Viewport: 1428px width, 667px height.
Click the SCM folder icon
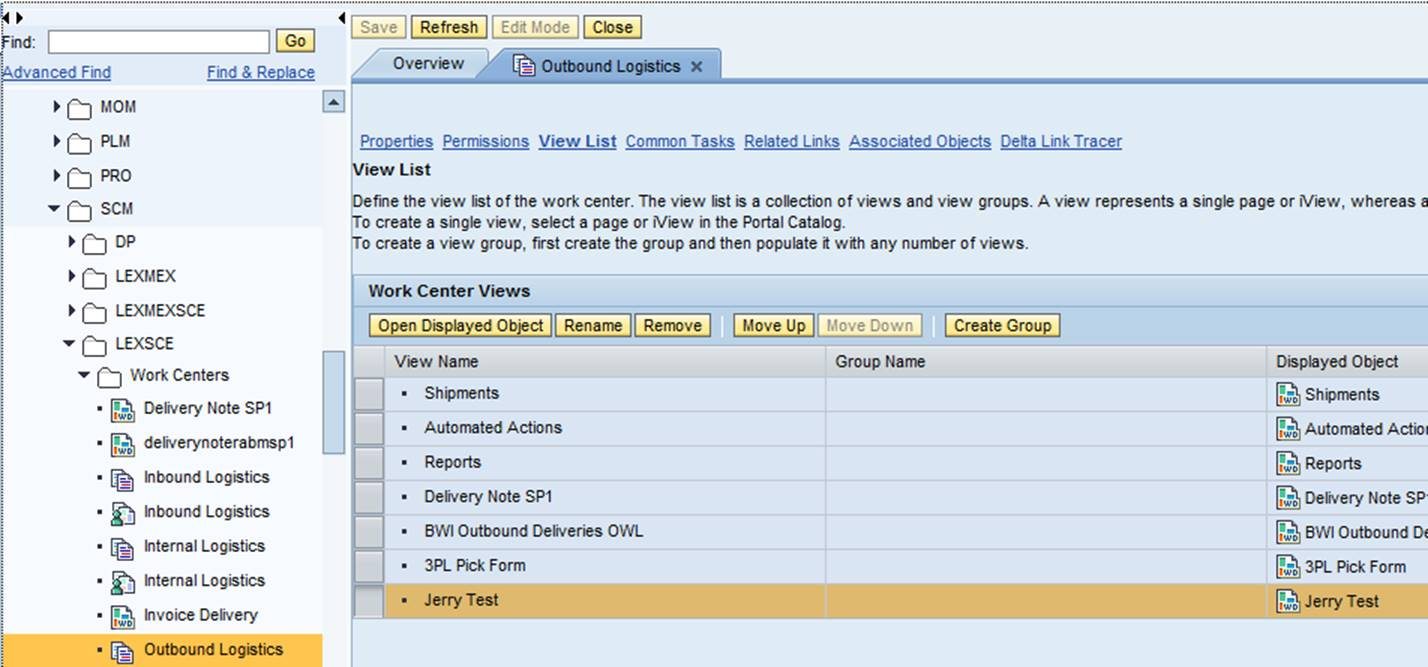pyautogui.click(x=80, y=210)
